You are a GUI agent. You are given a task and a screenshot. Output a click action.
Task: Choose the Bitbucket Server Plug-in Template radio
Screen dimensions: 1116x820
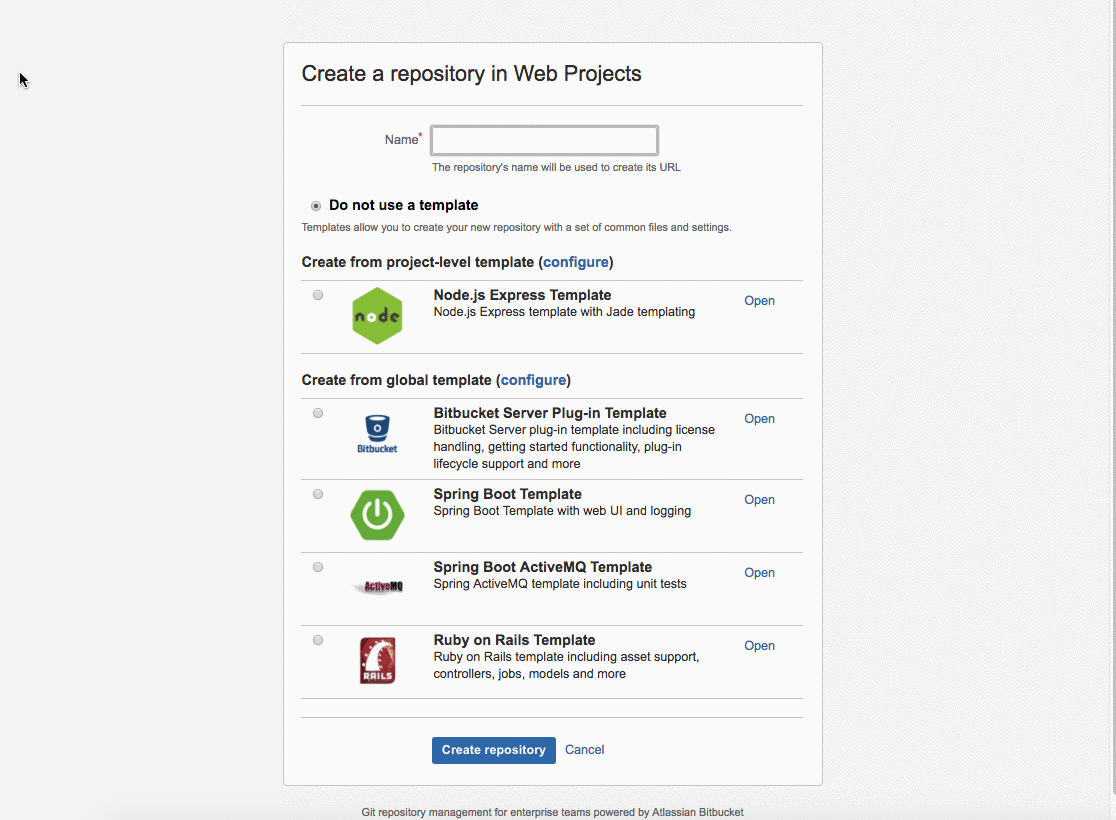coord(318,413)
